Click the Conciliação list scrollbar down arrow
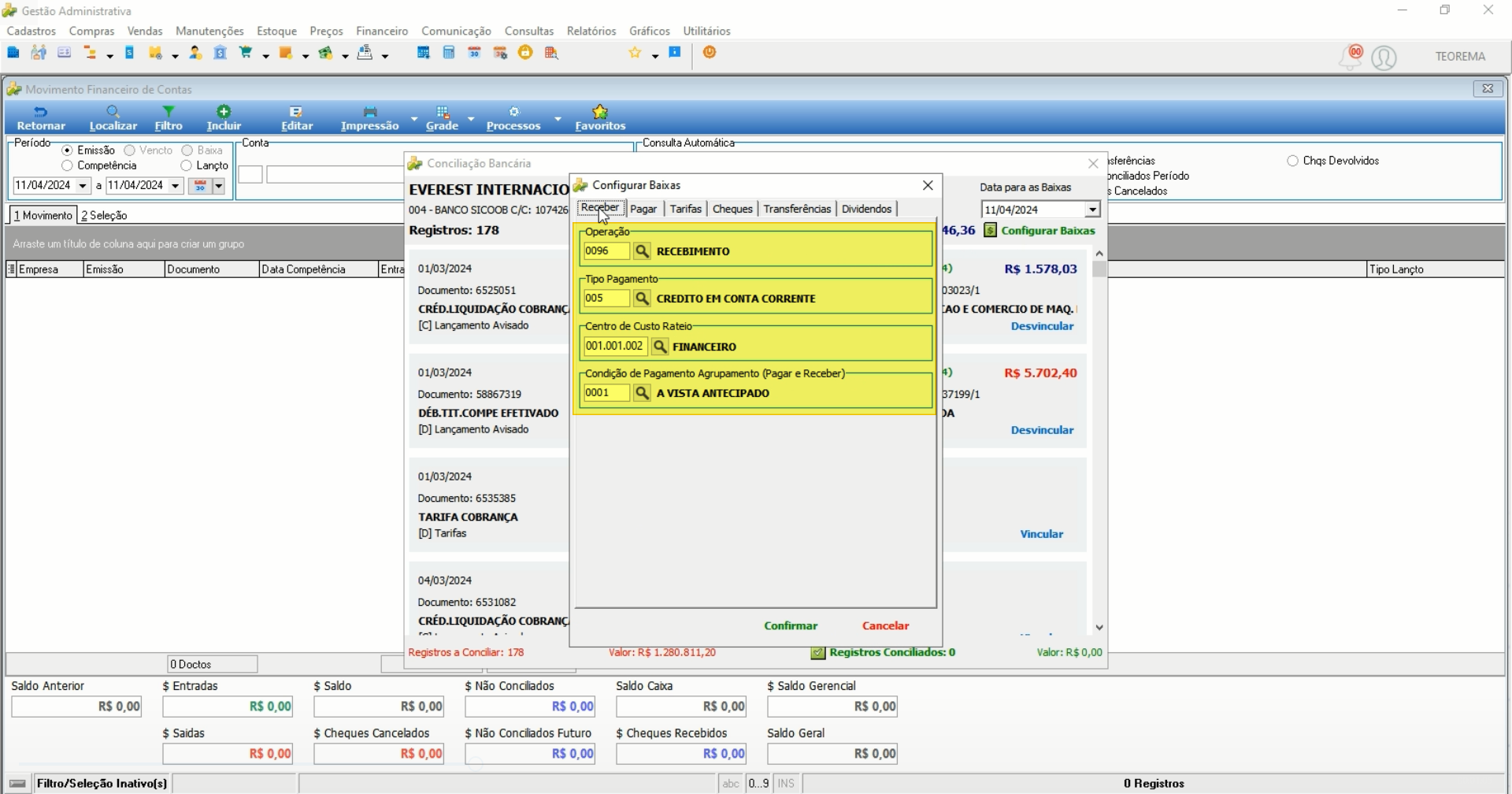This screenshot has width=1512, height=794. tap(1099, 628)
